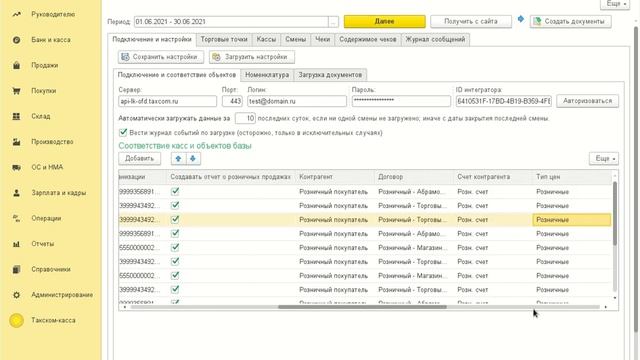Open the Отчеты chart icon
Viewport: 640px width, 360px height.
point(16,244)
